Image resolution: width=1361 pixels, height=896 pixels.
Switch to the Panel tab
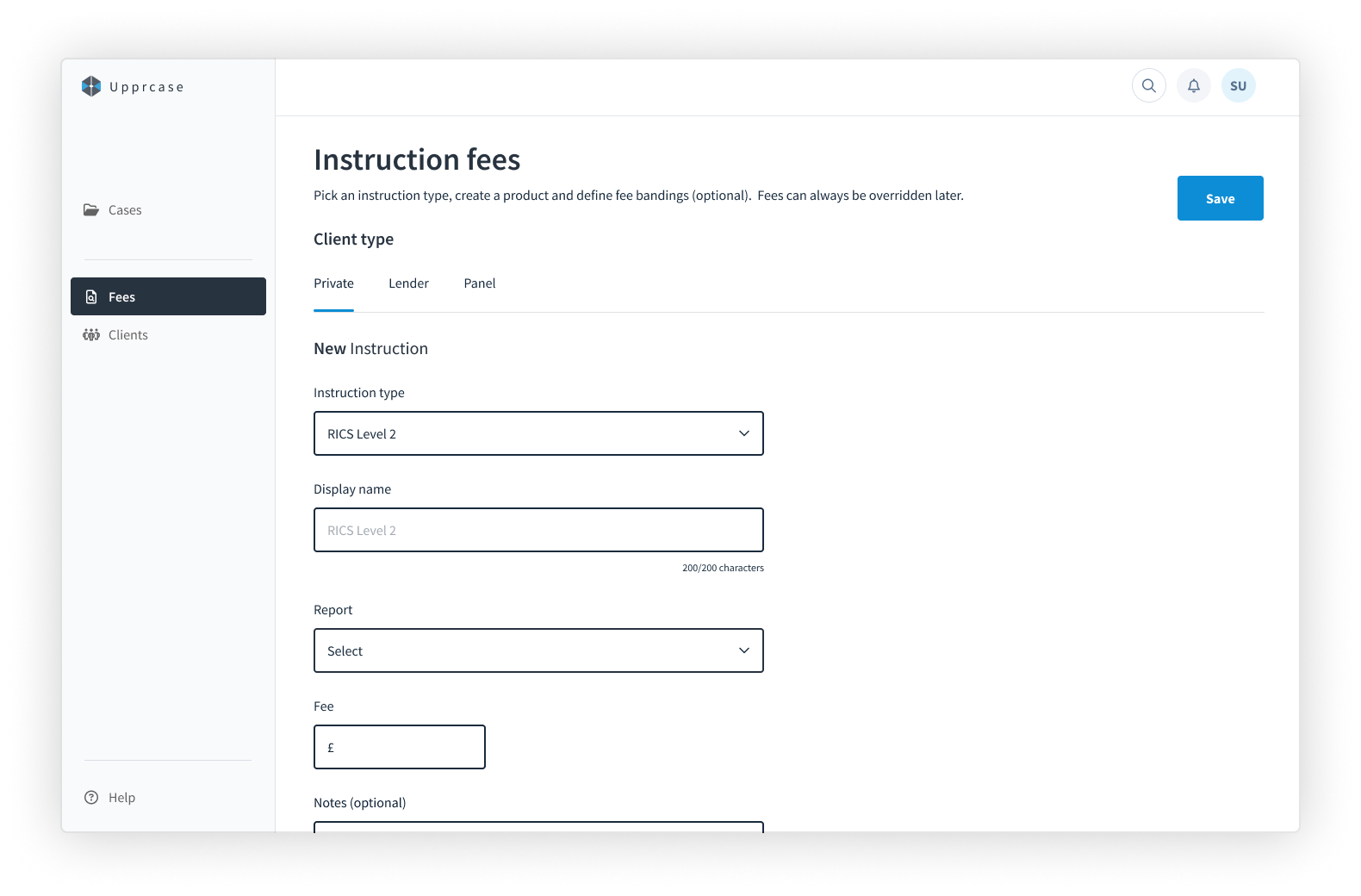(x=480, y=283)
